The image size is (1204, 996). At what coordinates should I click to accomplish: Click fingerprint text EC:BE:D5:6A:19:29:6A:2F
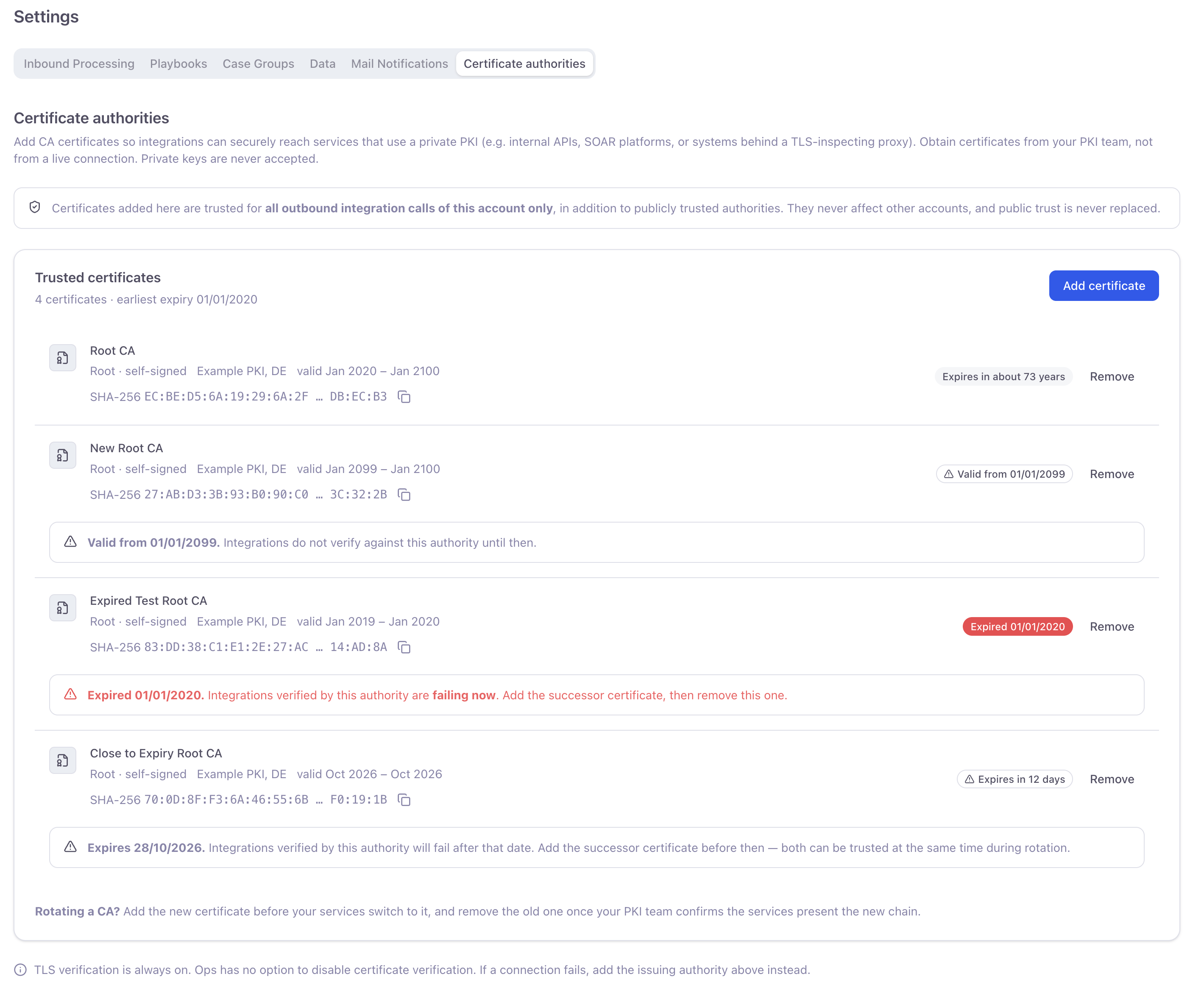[x=226, y=397]
